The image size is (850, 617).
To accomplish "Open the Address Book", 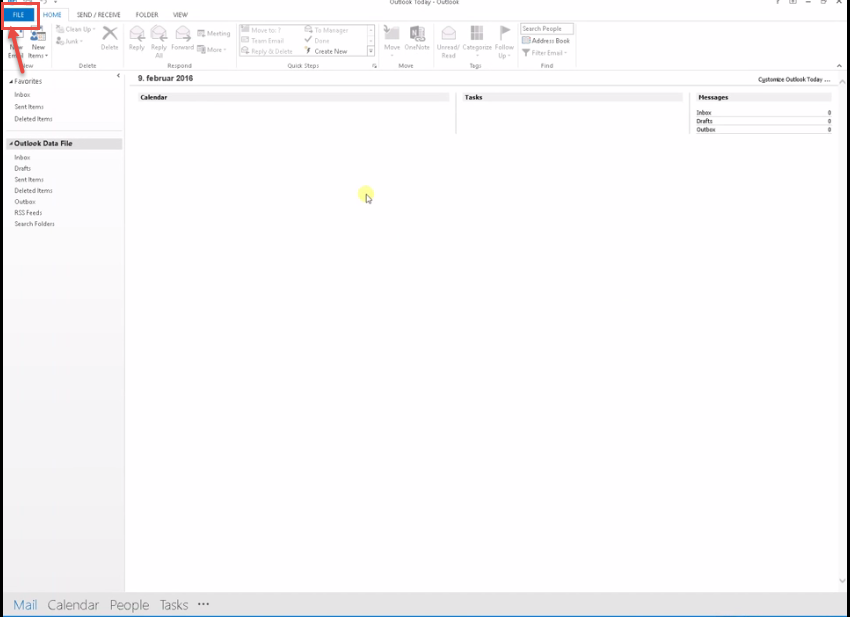I will pyautogui.click(x=546, y=41).
